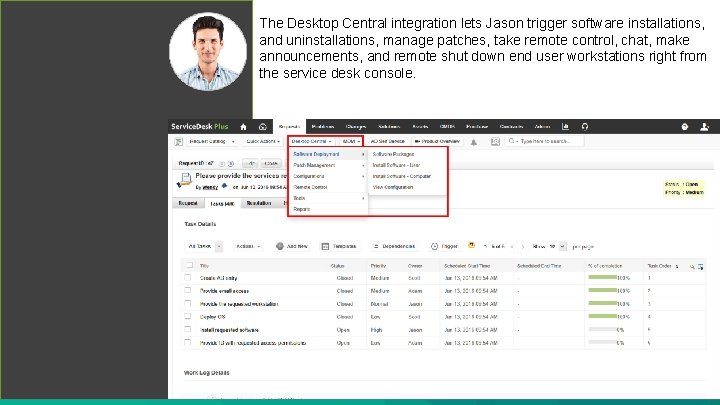Screen dimensions: 720x405
Task: Check the box for Provide the requested workstation
Action: coord(187,304)
